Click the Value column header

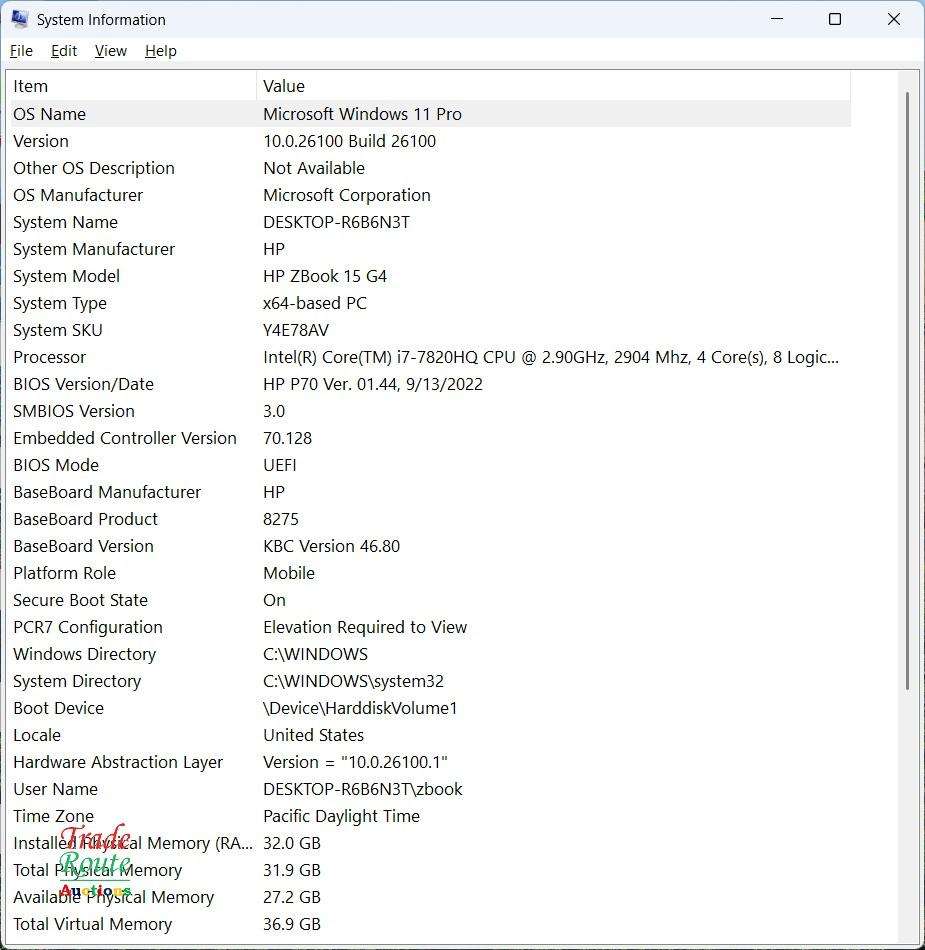coord(284,86)
